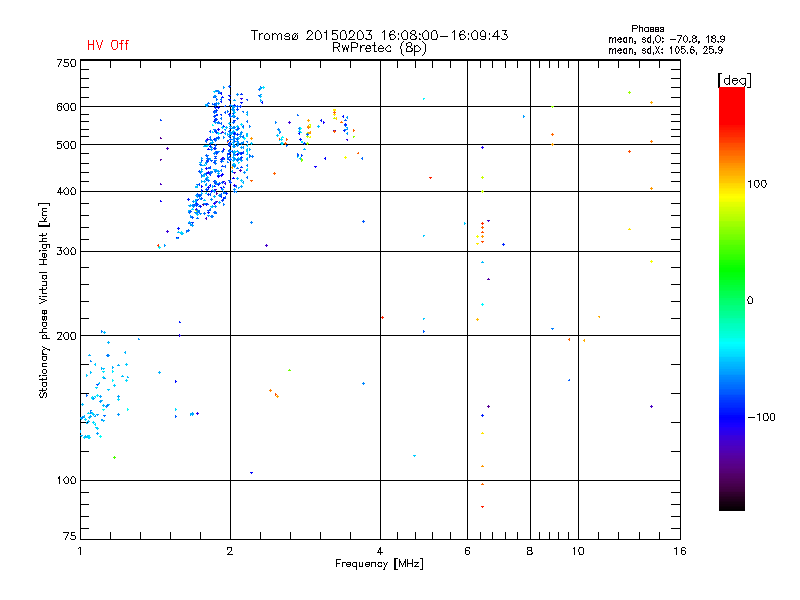Viewport: 800px width, 600px height.
Task: Click the y-axis tick label '300'
Action: pos(66,252)
